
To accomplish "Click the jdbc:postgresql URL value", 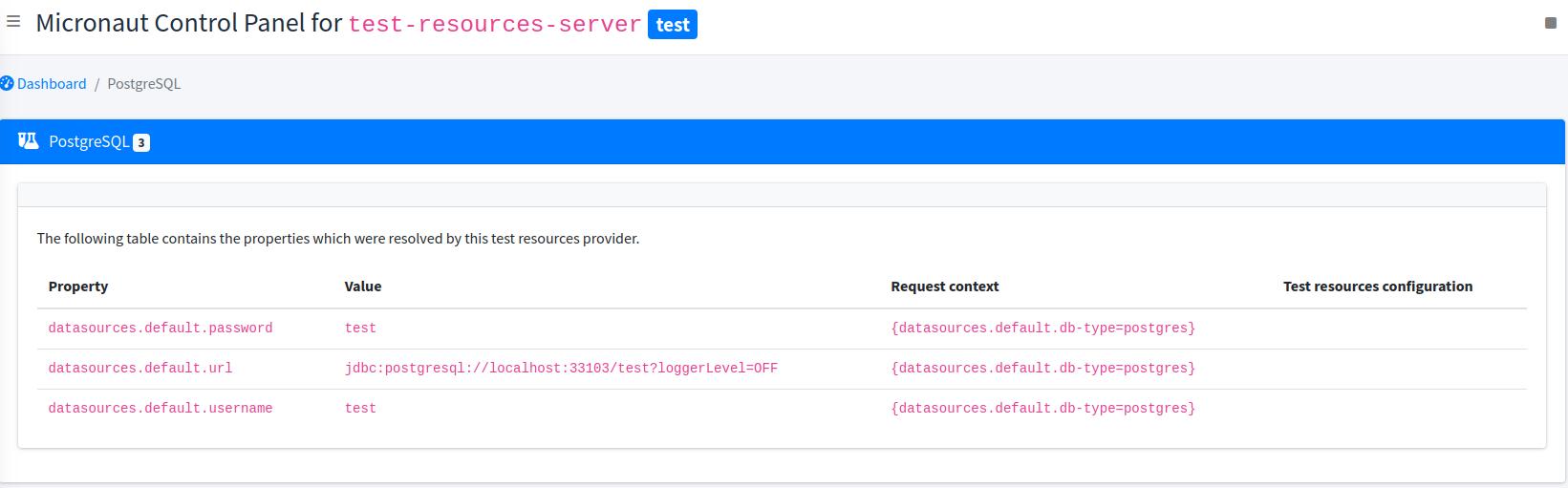I will 561,369.
